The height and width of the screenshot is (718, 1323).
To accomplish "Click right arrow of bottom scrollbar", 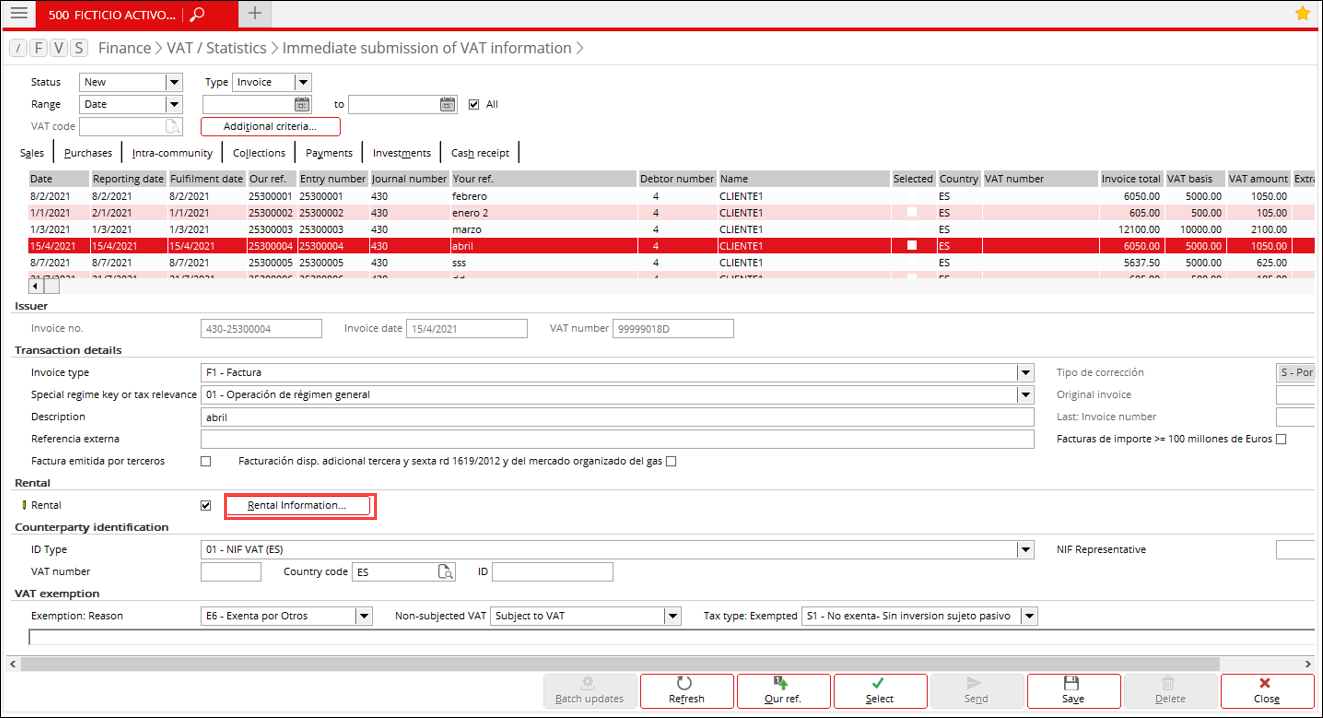I will (1307, 663).
